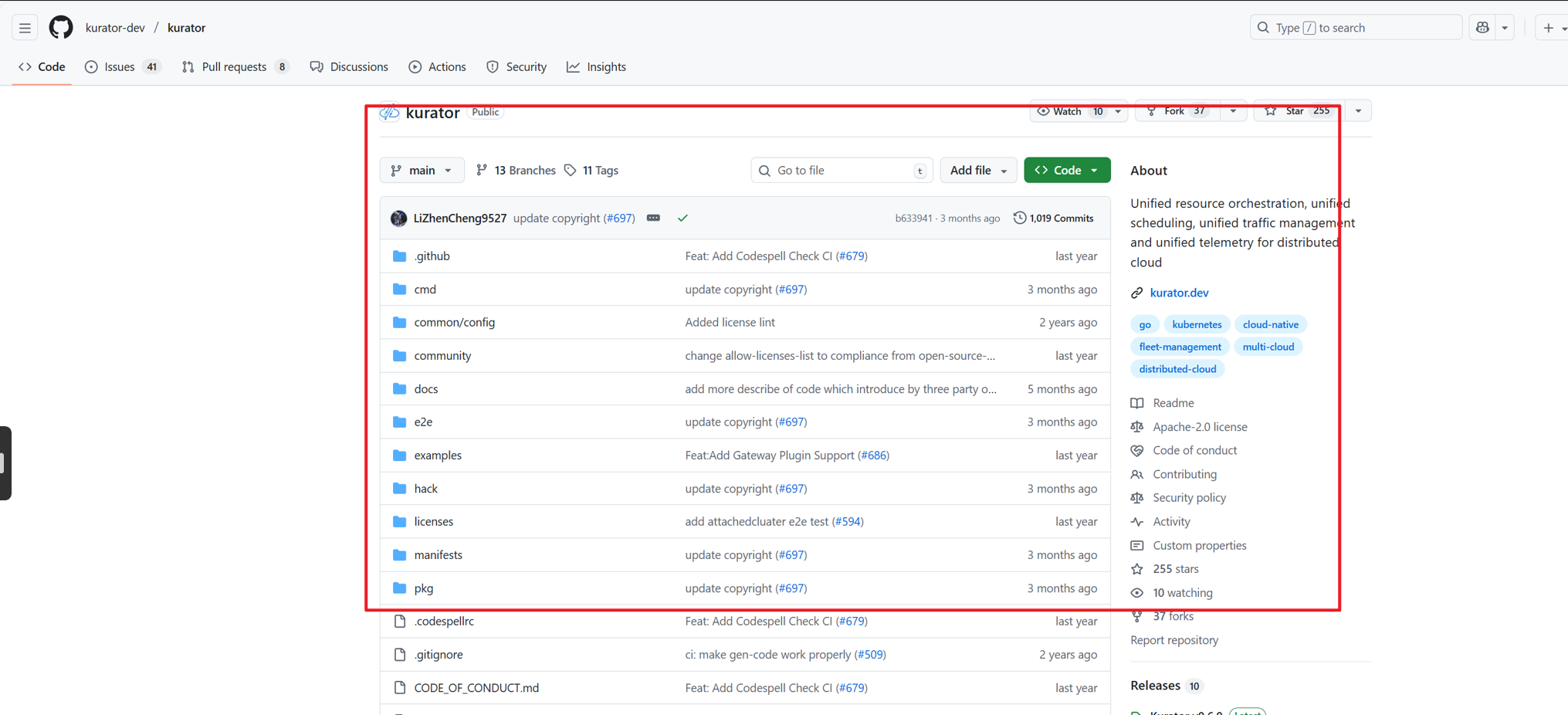Switch to the Issues tab

click(122, 67)
